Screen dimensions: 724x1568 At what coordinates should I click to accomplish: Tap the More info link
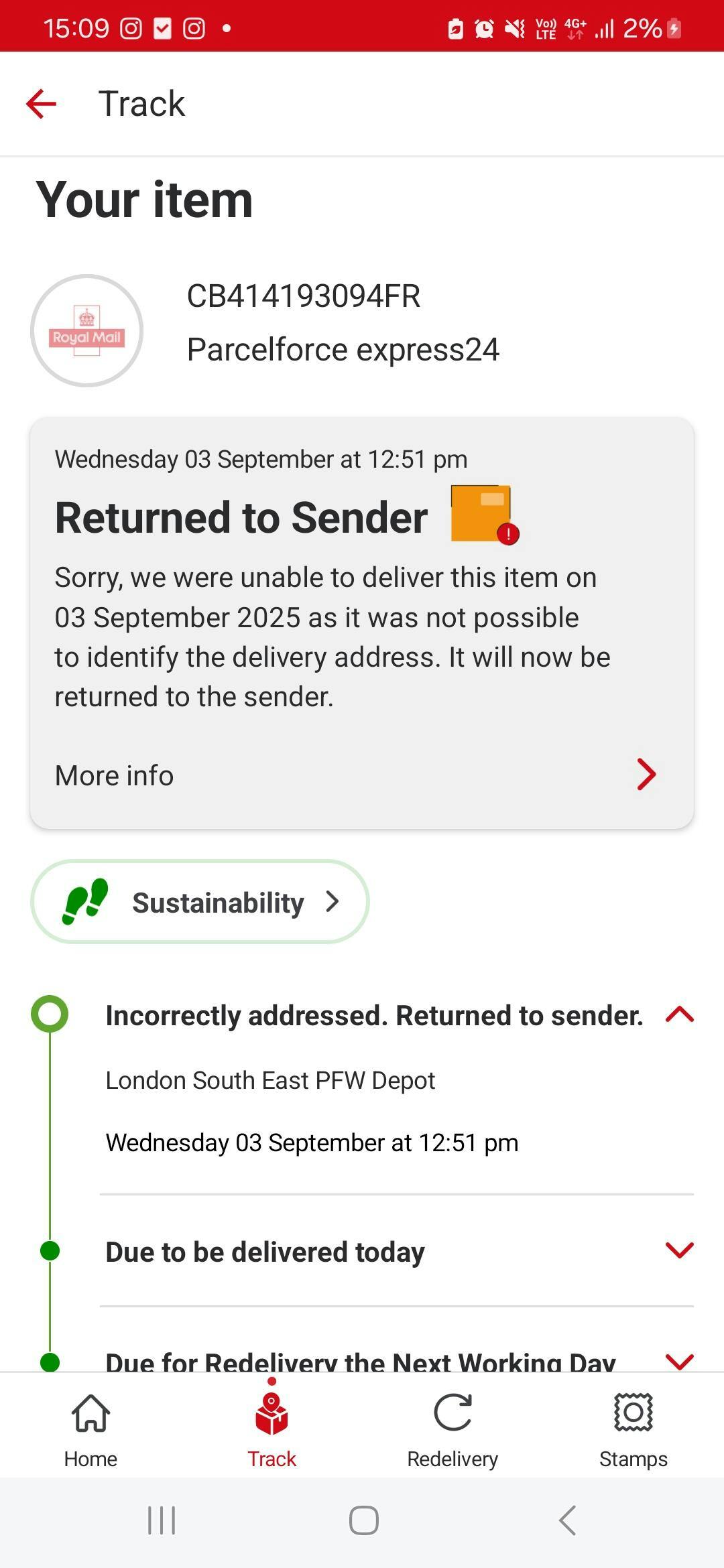[x=114, y=775]
